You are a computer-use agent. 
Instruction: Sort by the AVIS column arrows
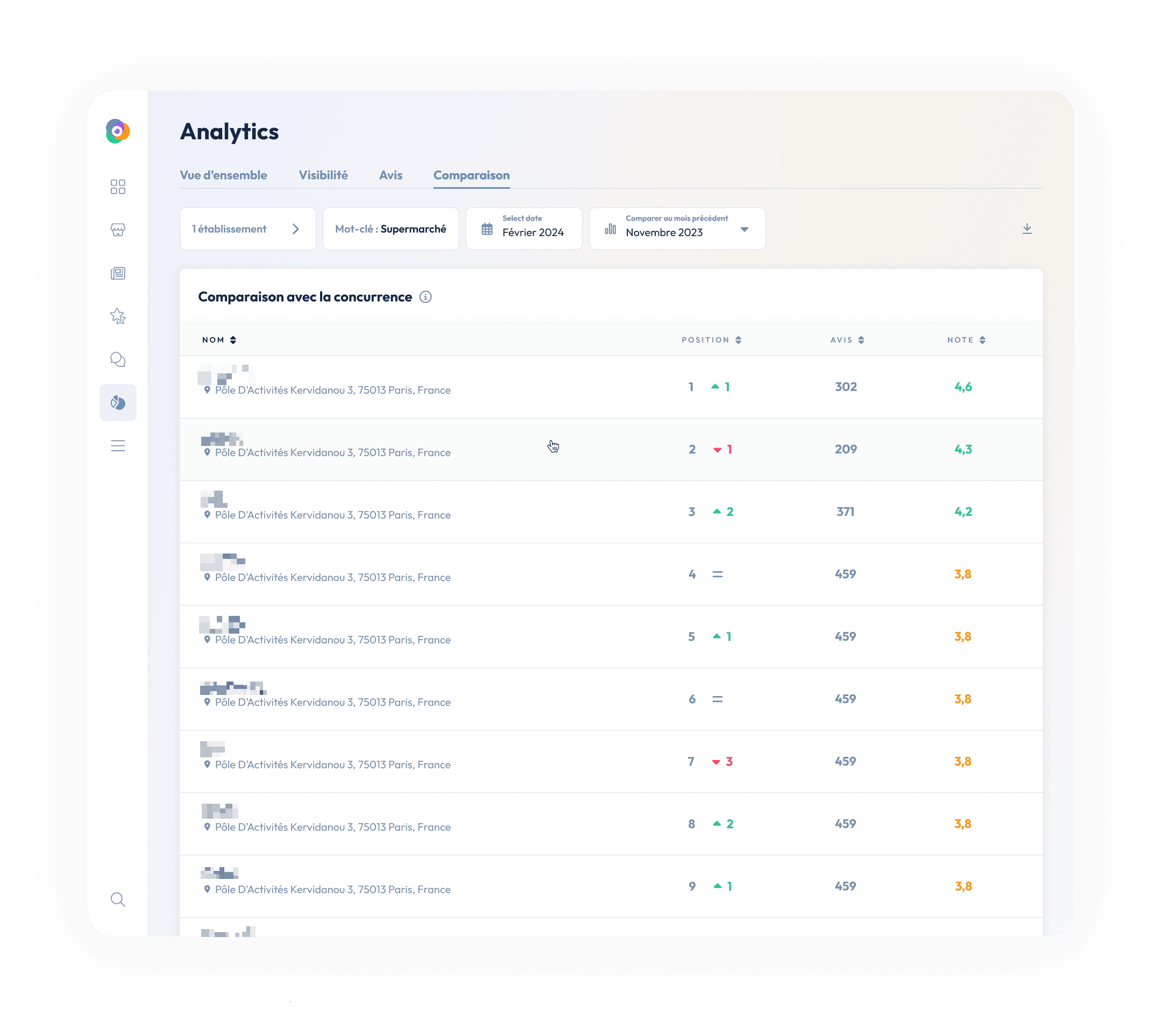[x=861, y=340]
